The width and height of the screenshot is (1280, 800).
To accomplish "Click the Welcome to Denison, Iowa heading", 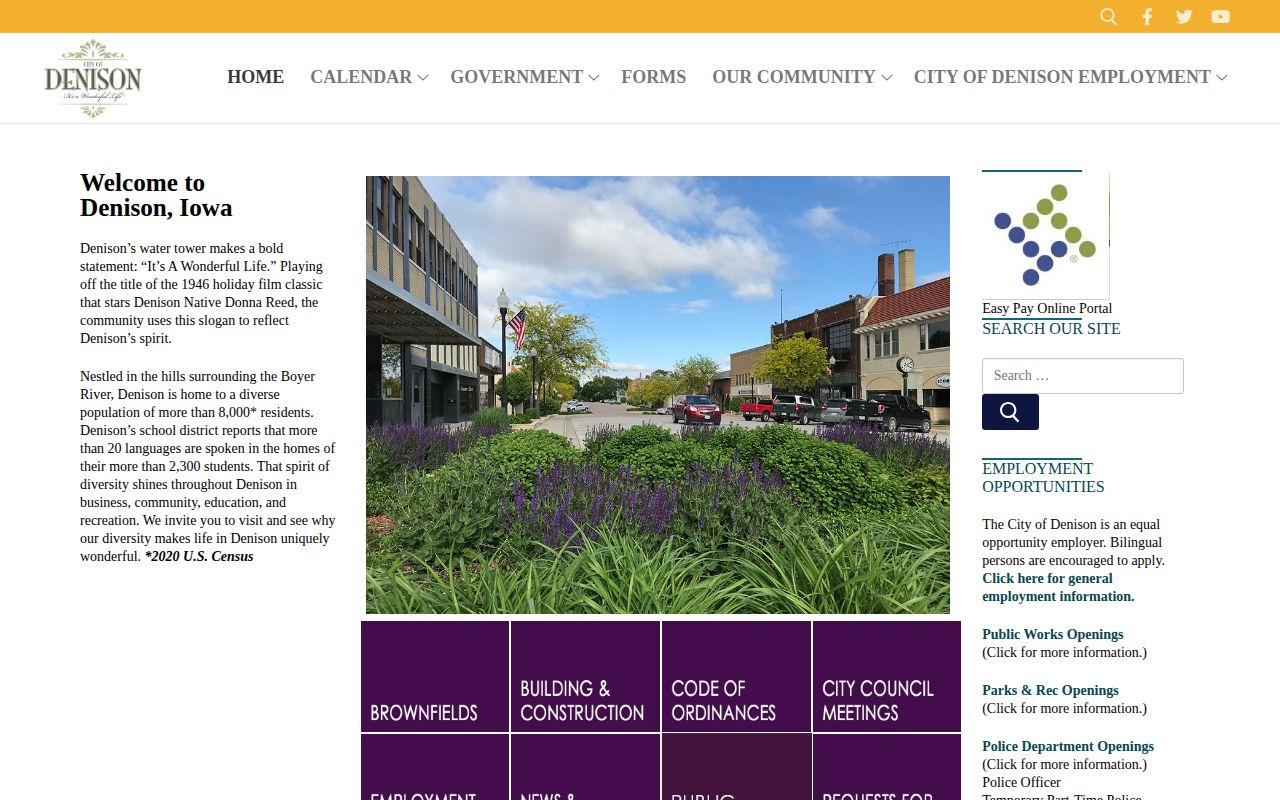I will (x=156, y=195).
